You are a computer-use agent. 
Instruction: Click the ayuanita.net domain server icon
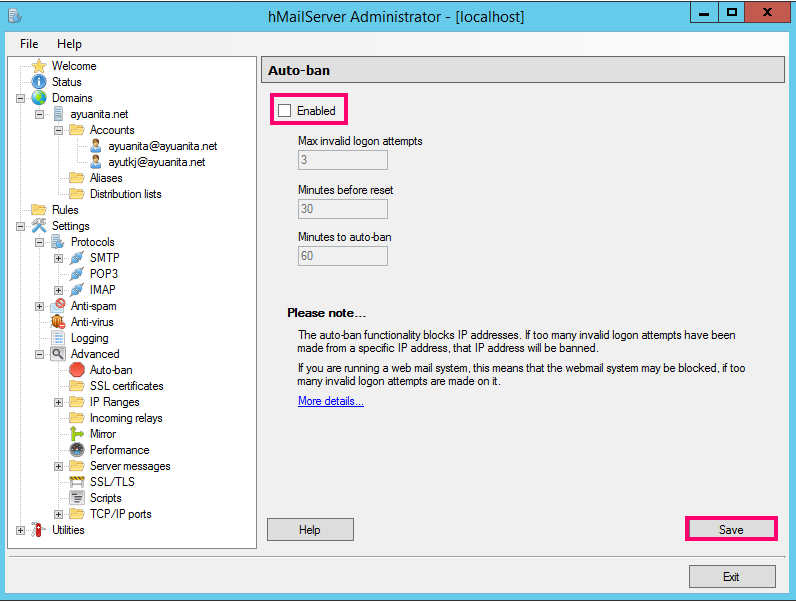click(x=58, y=114)
